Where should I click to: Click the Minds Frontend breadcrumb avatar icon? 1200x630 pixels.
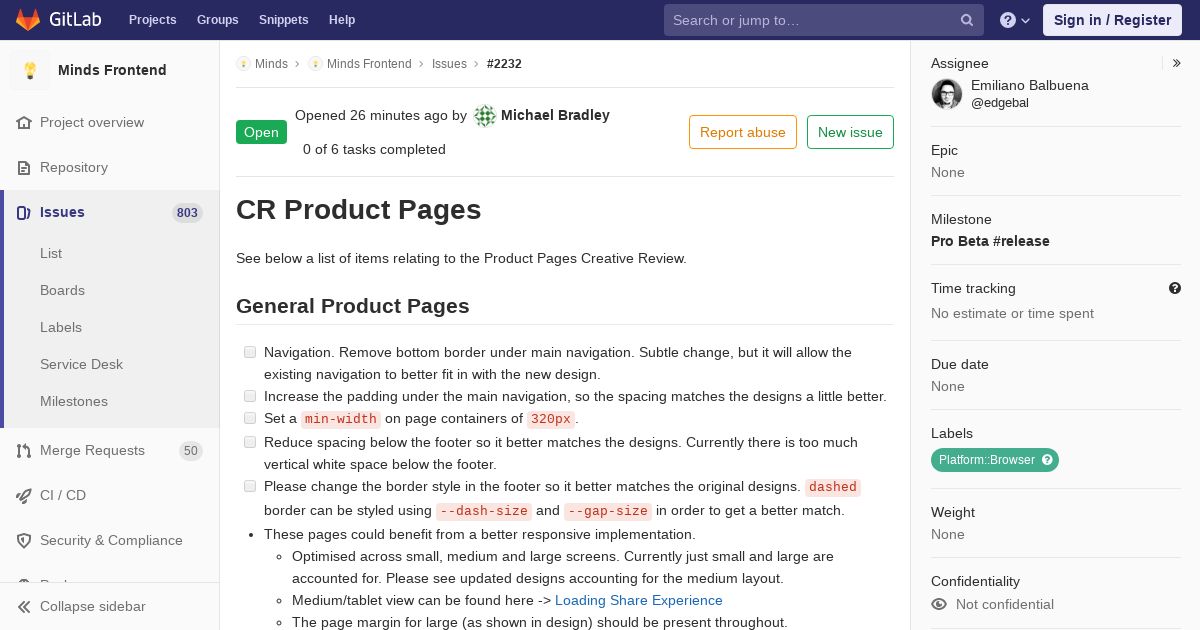coord(315,63)
